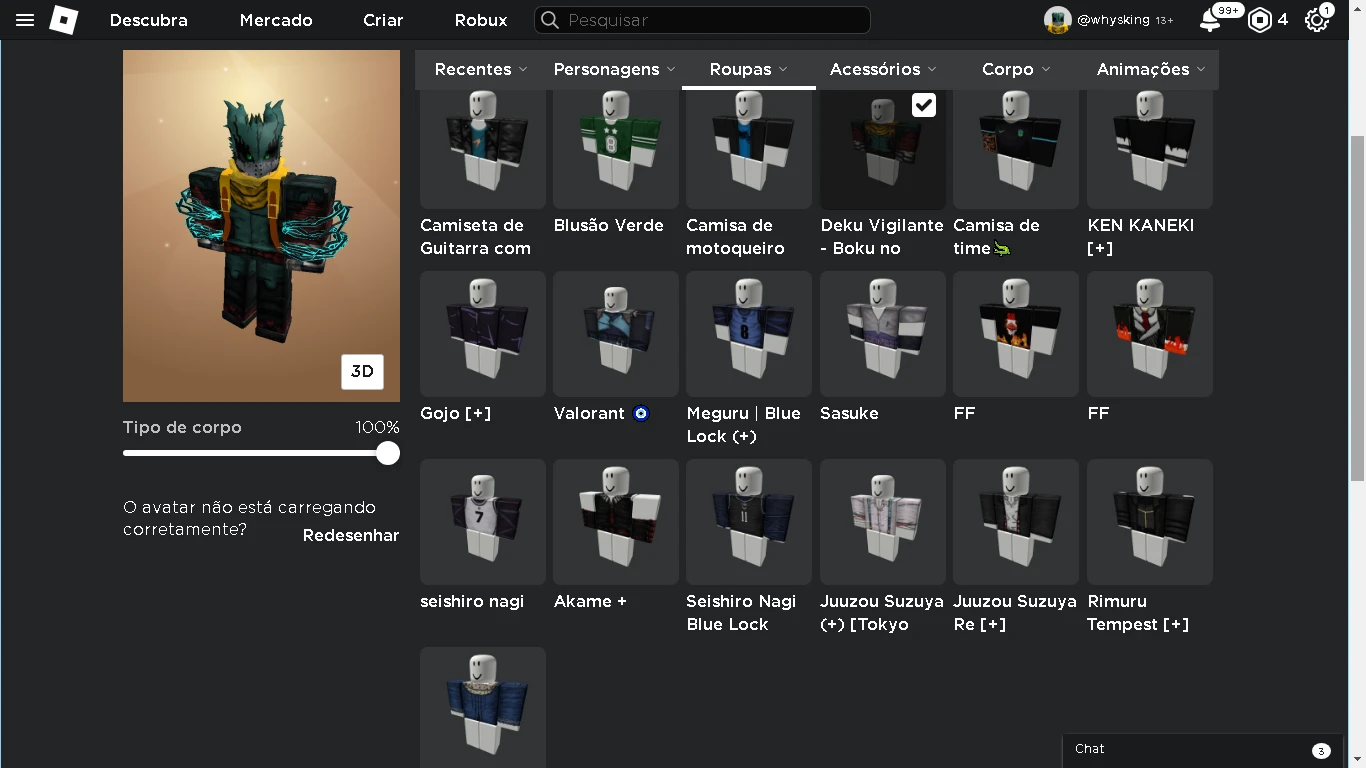
Task: Open the settings gear icon
Action: 1317,20
